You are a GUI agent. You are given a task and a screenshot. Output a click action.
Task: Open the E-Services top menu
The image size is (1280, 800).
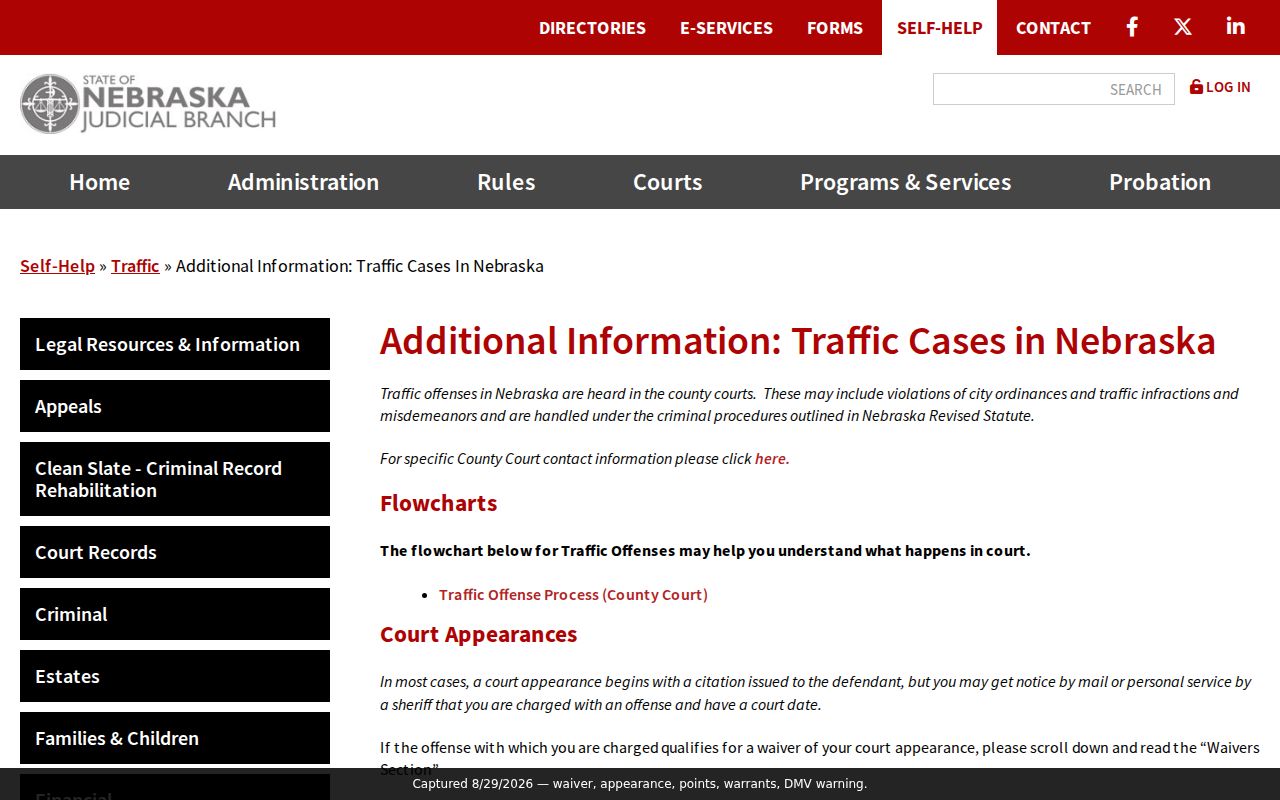[x=726, y=28]
